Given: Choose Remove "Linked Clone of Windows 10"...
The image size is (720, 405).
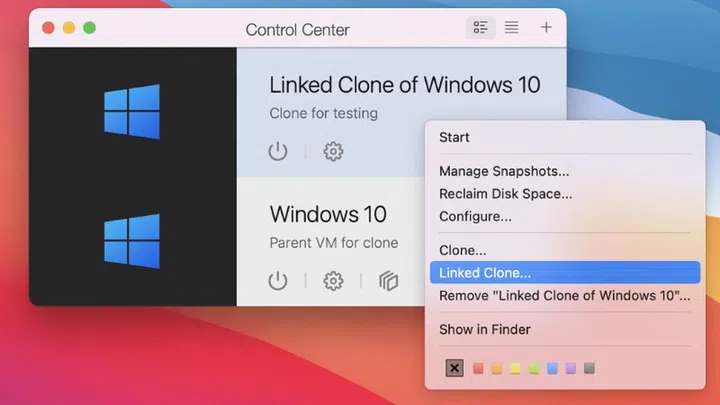Looking at the screenshot, I should point(564,295).
